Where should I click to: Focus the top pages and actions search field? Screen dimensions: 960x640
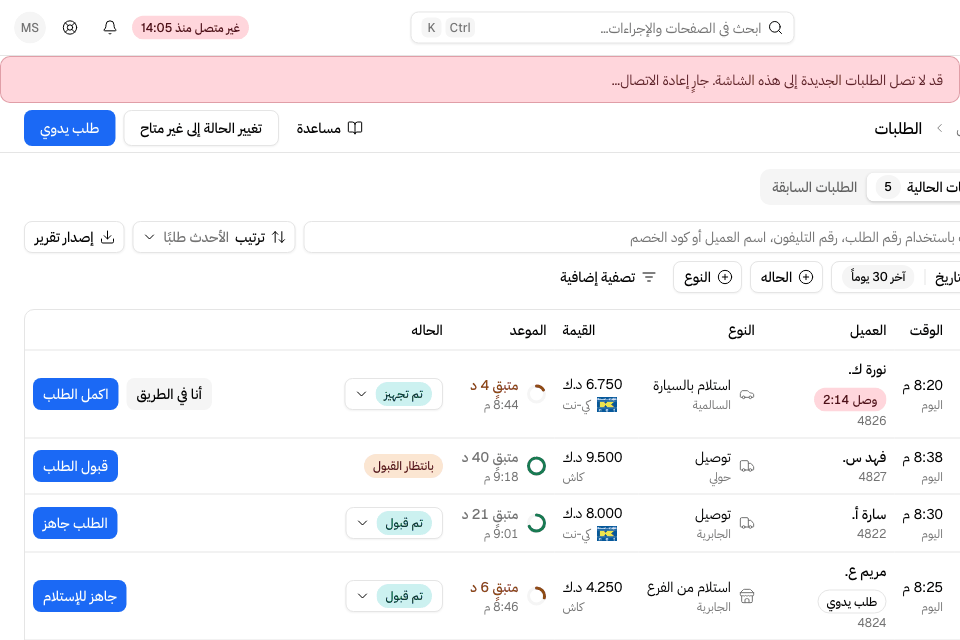click(x=602, y=28)
